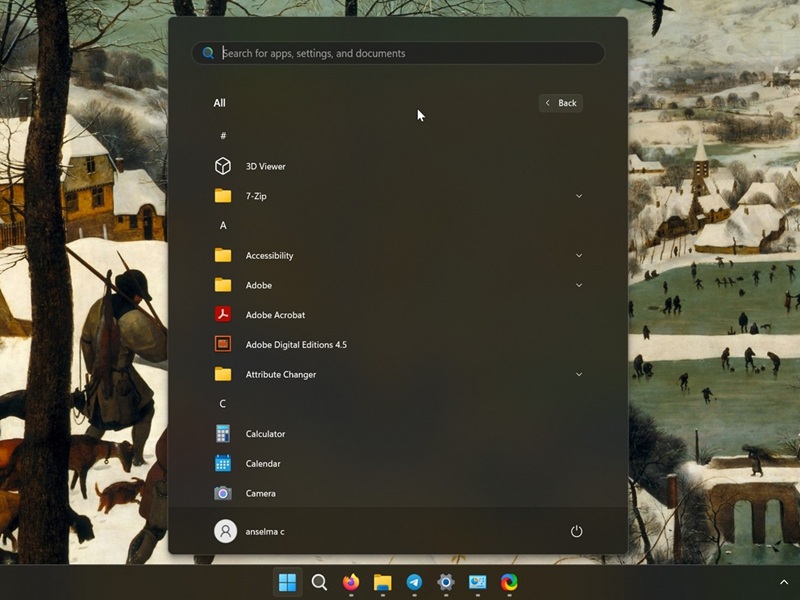Open Firefox from the taskbar
The image size is (800, 600).
[351, 582]
